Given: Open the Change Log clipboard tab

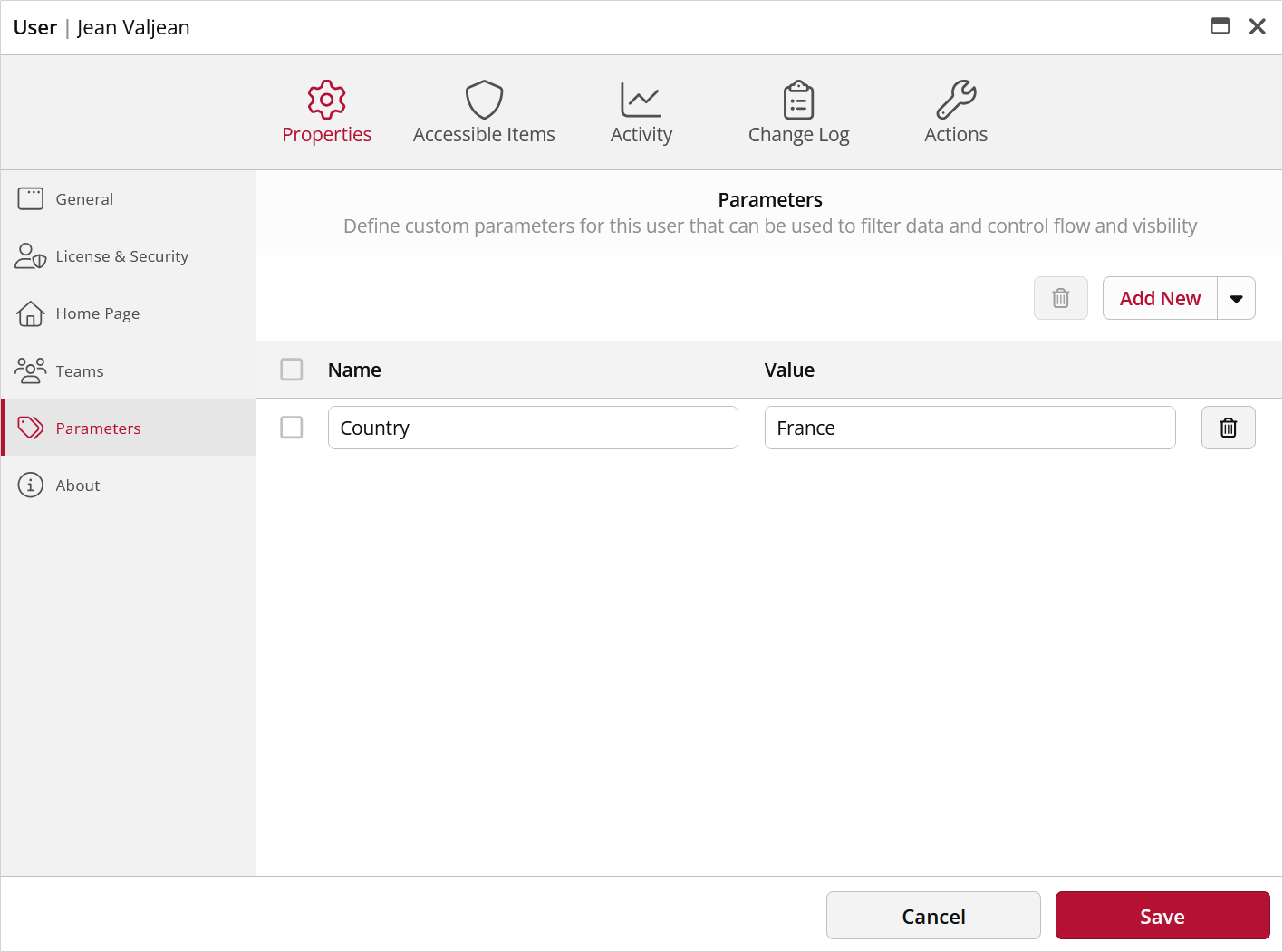Looking at the screenshot, I should 798,113.
